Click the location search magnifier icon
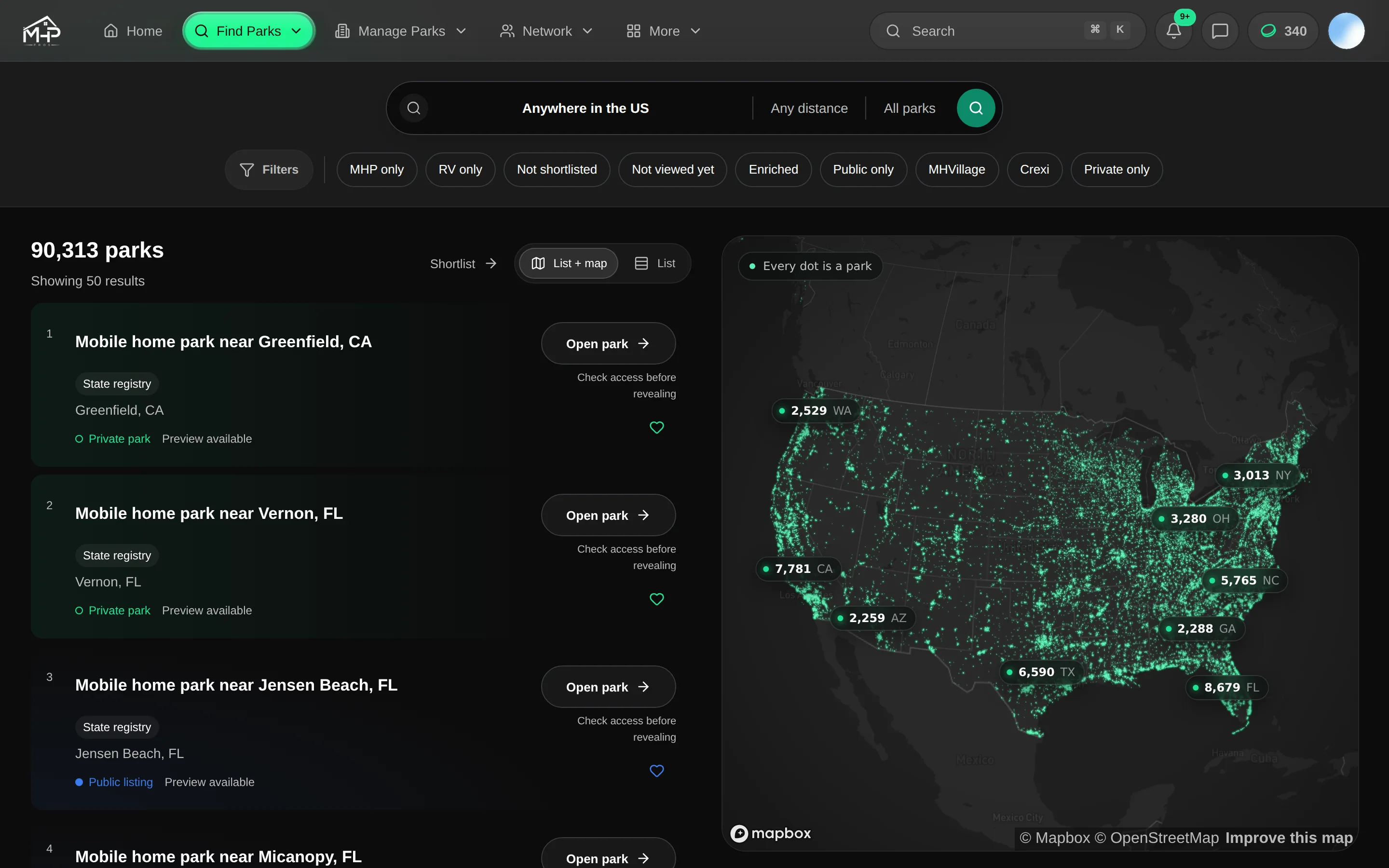 (414, 108)
